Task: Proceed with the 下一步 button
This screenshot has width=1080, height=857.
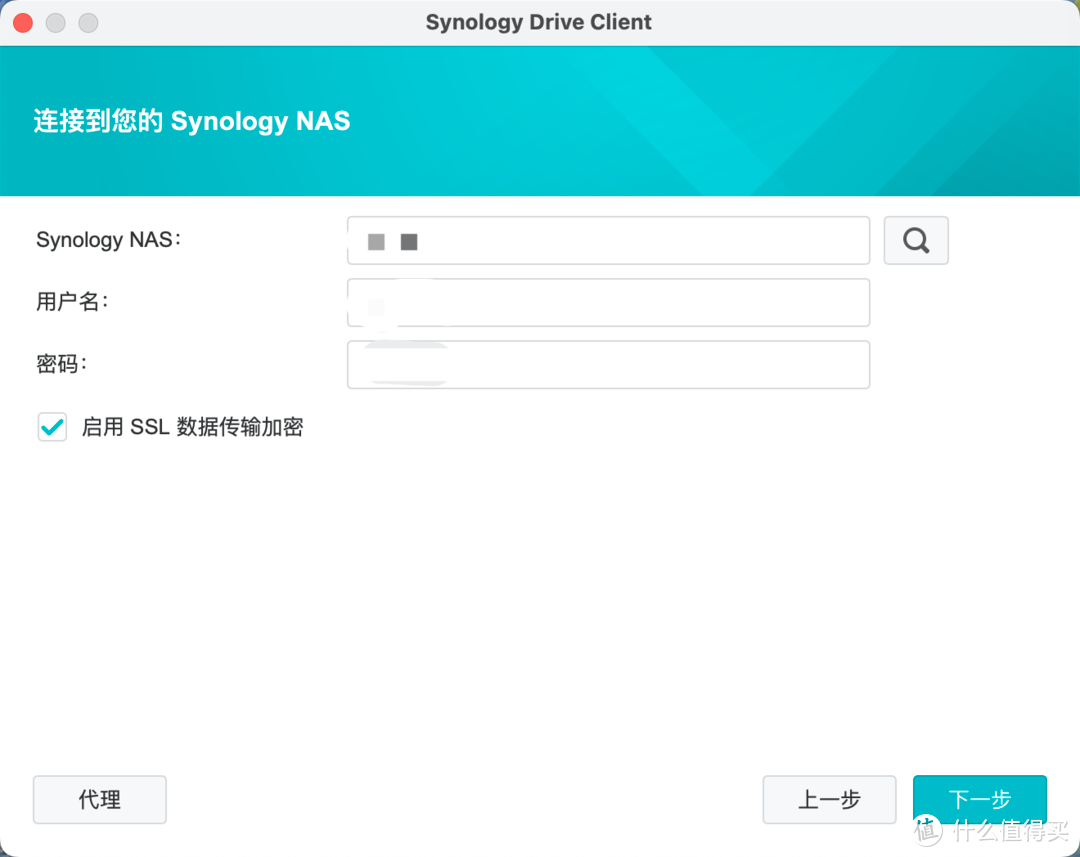Action: pos(979,799)
